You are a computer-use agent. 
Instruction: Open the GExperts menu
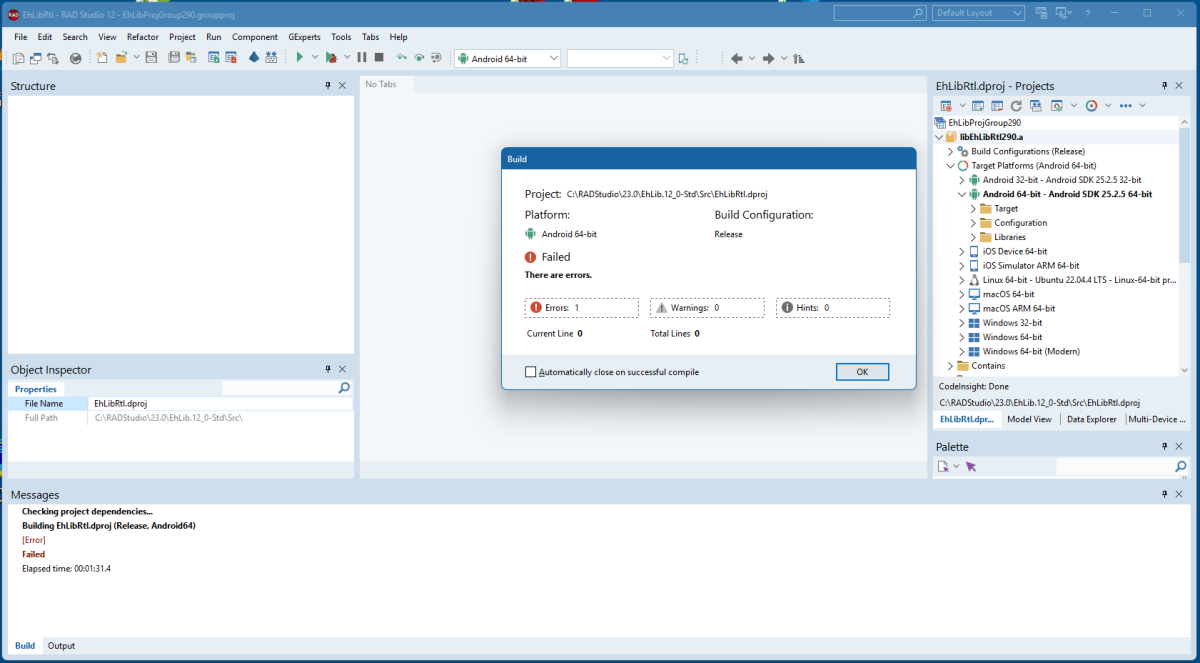[304, 37]
